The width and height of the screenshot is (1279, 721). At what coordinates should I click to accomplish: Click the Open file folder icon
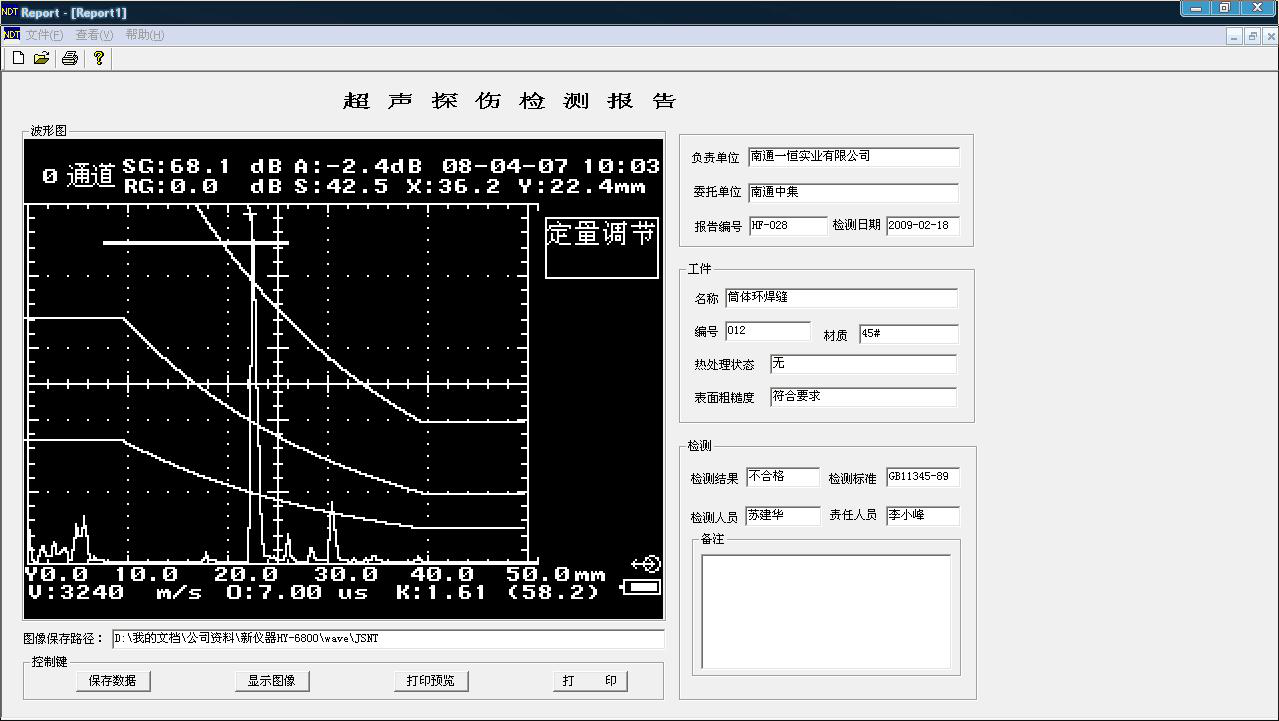tap(41, 59)
